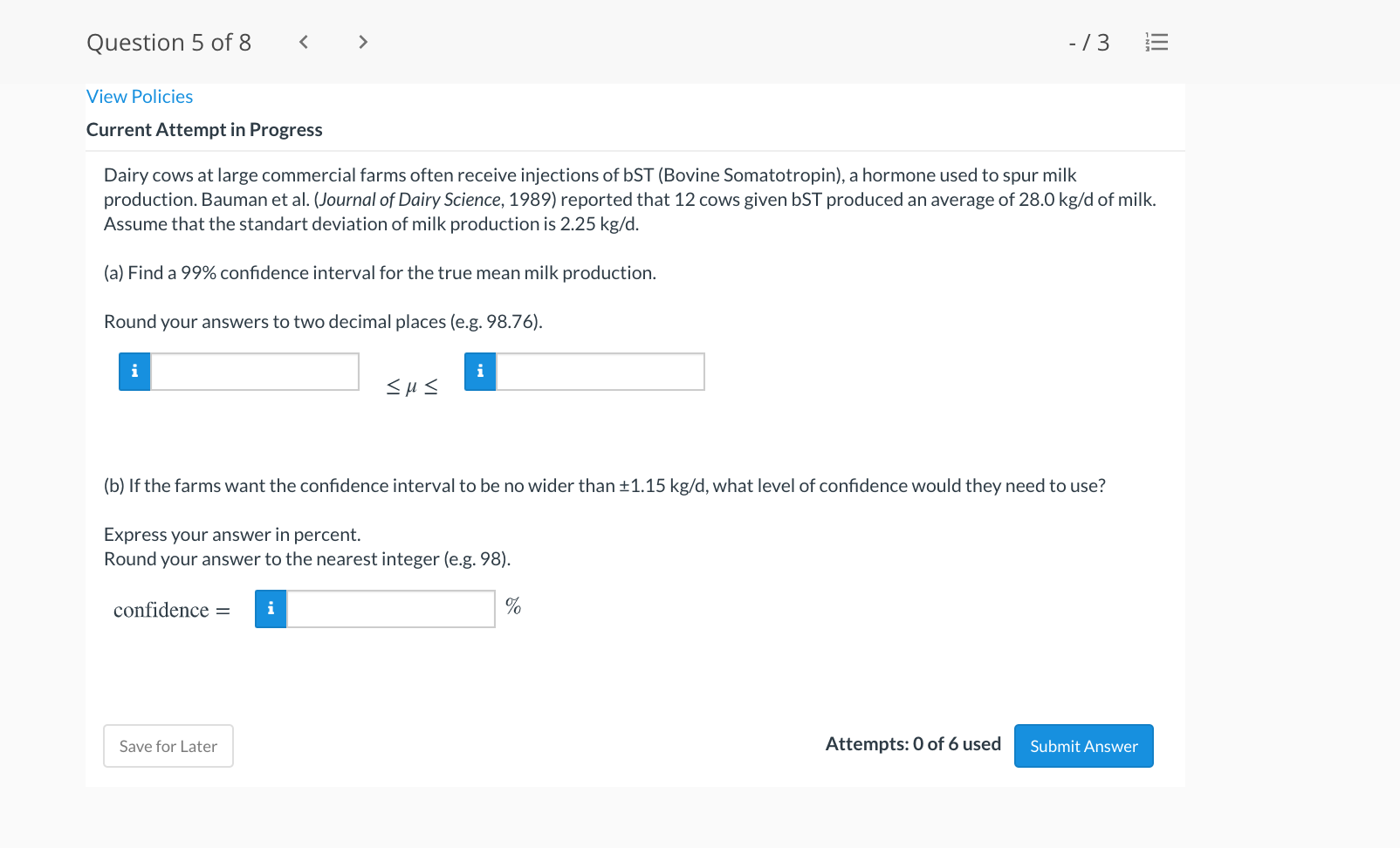Image resolution: width=1400 pixels, height=848 pixels.
Task: Click the info icon beside the upper bound field
Action: tap(480, 371)
